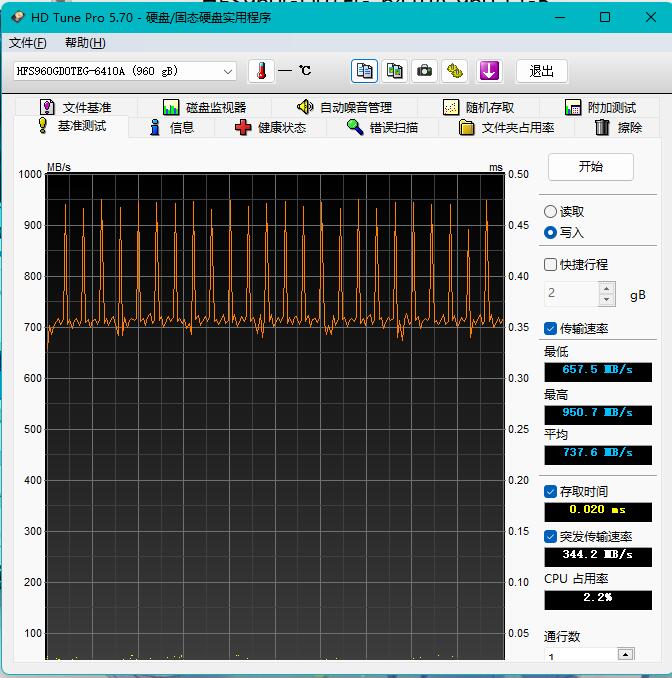The height and width of the screenshot is (678, 672).
Task: Switch to 随机存取 tab
Action: [x=479, y=107]
